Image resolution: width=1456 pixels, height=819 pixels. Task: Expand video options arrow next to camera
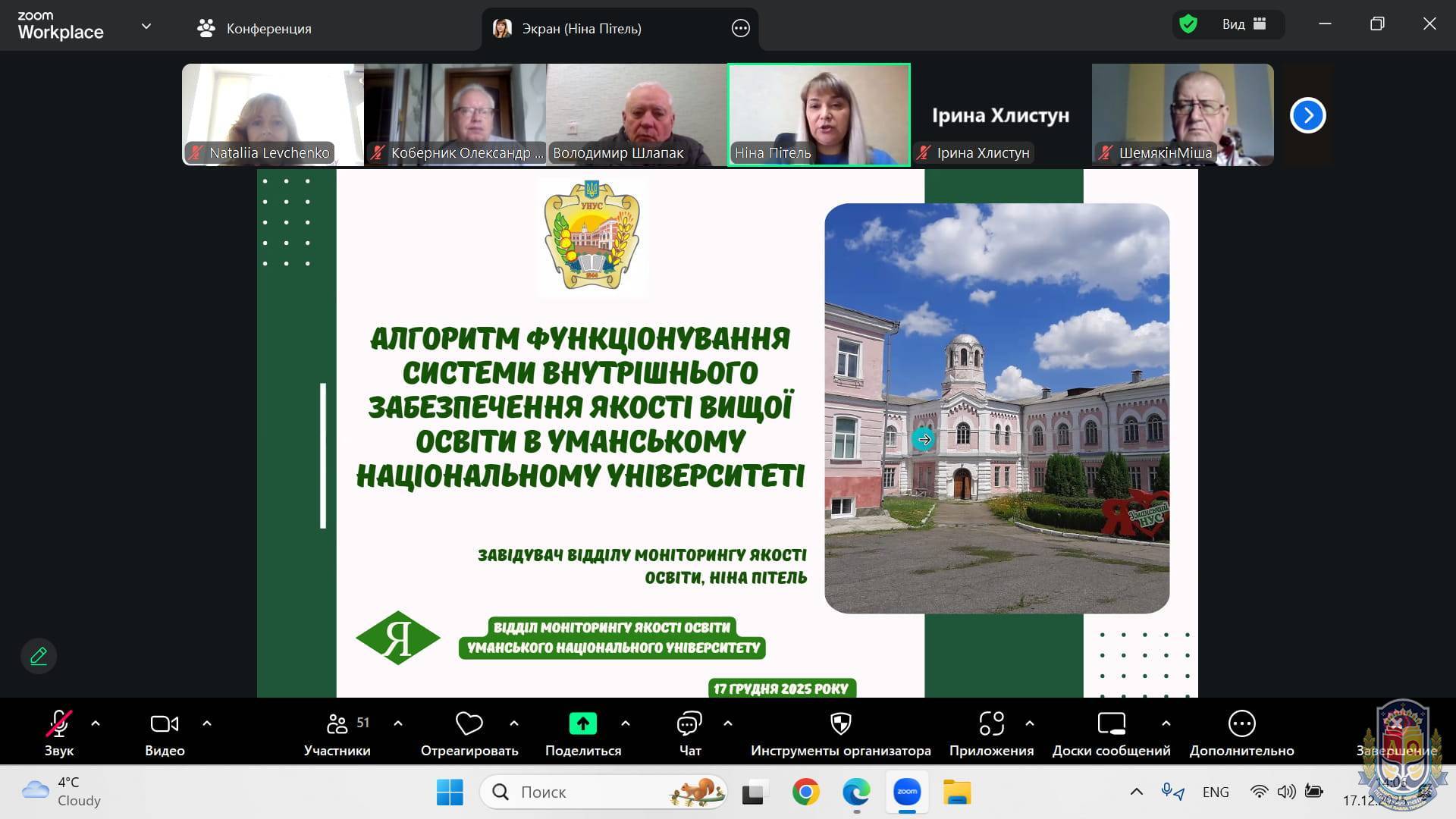coord(207,723)
